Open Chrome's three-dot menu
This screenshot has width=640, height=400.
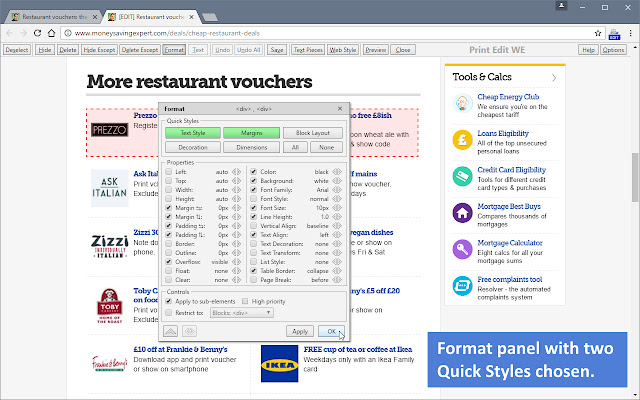[631, 33]
